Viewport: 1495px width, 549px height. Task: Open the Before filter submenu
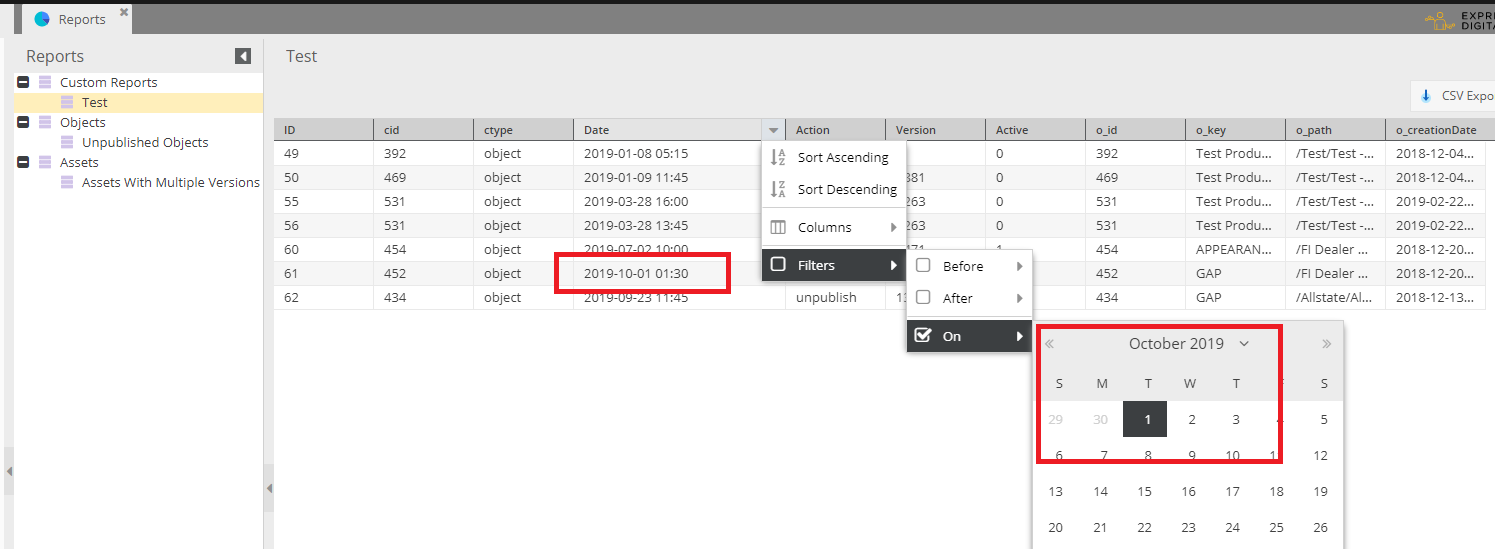tap(969, 266)
